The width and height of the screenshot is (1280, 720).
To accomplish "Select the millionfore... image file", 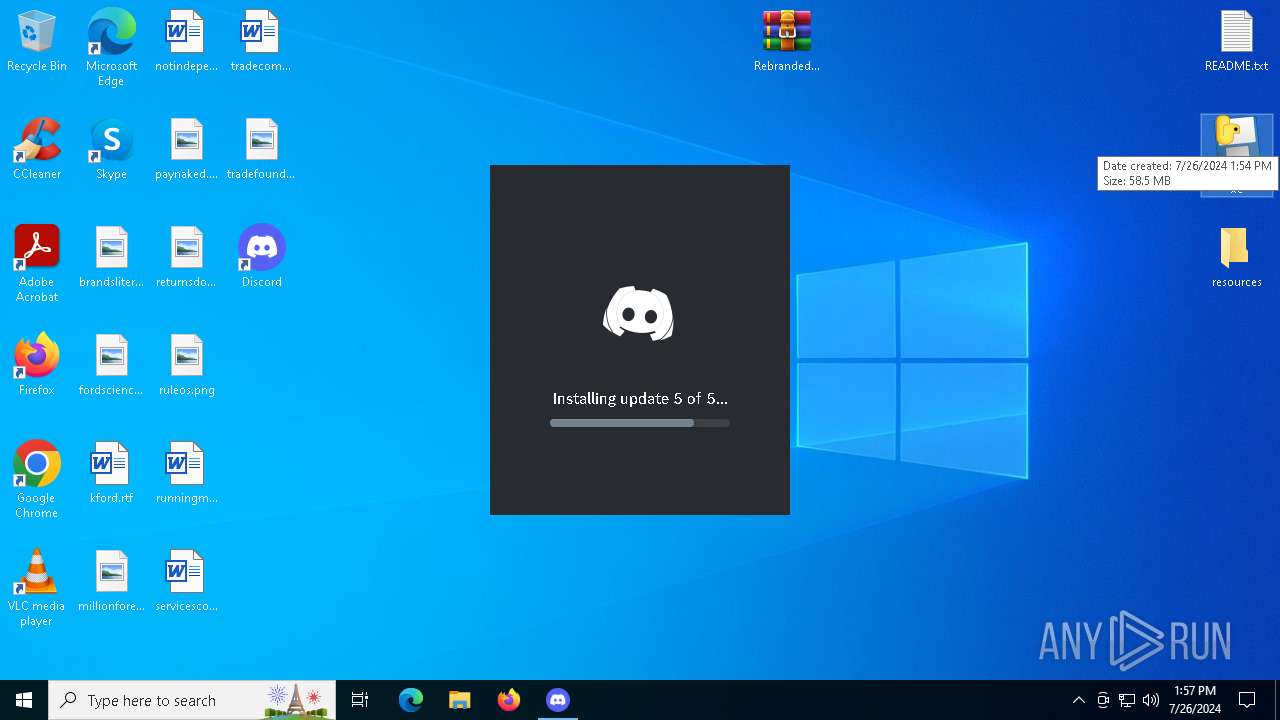I will tap(111, 582).
